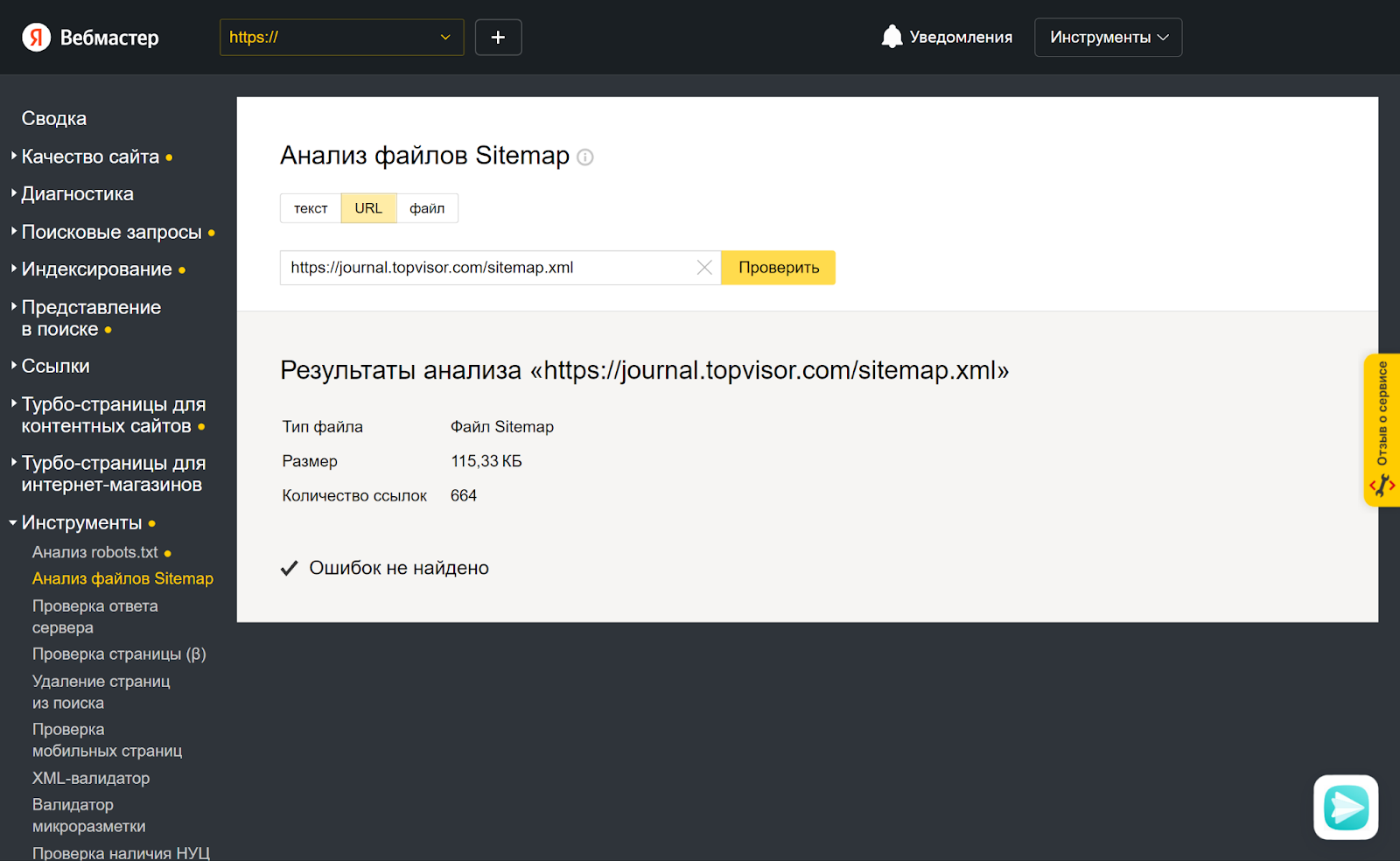Open Анализ robots.txt tool
This screenshot has width=1400, height=861.
point(95,552)
